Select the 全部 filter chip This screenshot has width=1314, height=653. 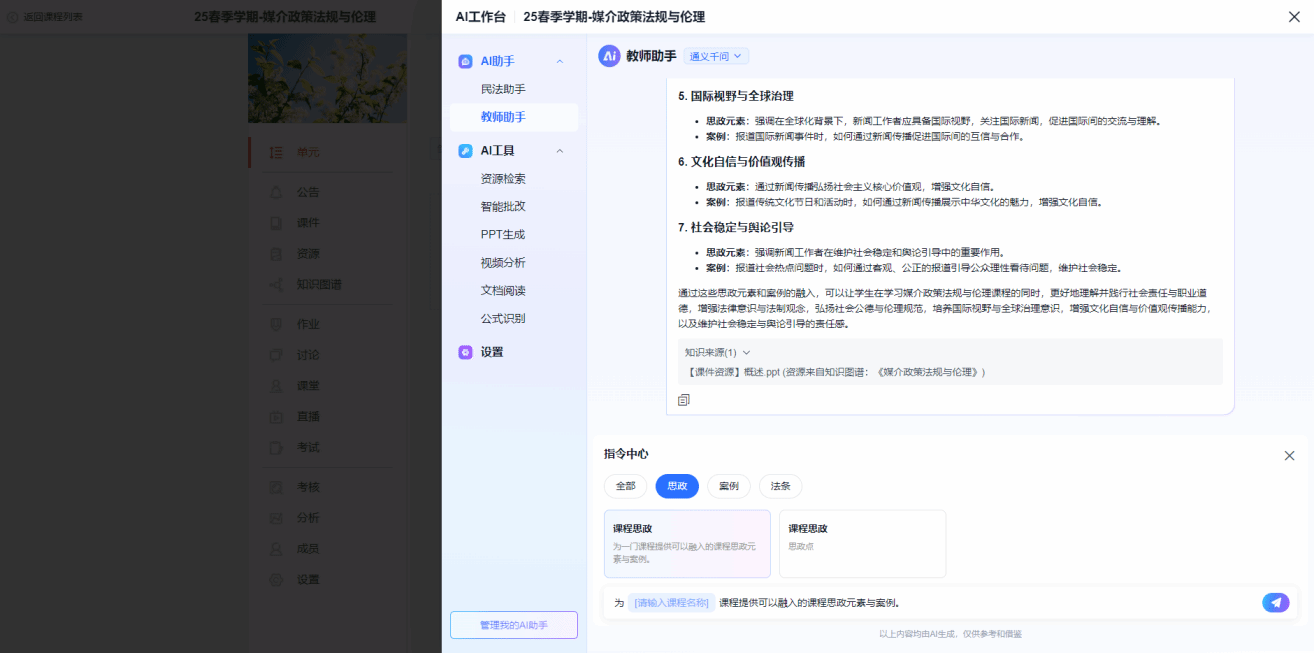[625, 486]
